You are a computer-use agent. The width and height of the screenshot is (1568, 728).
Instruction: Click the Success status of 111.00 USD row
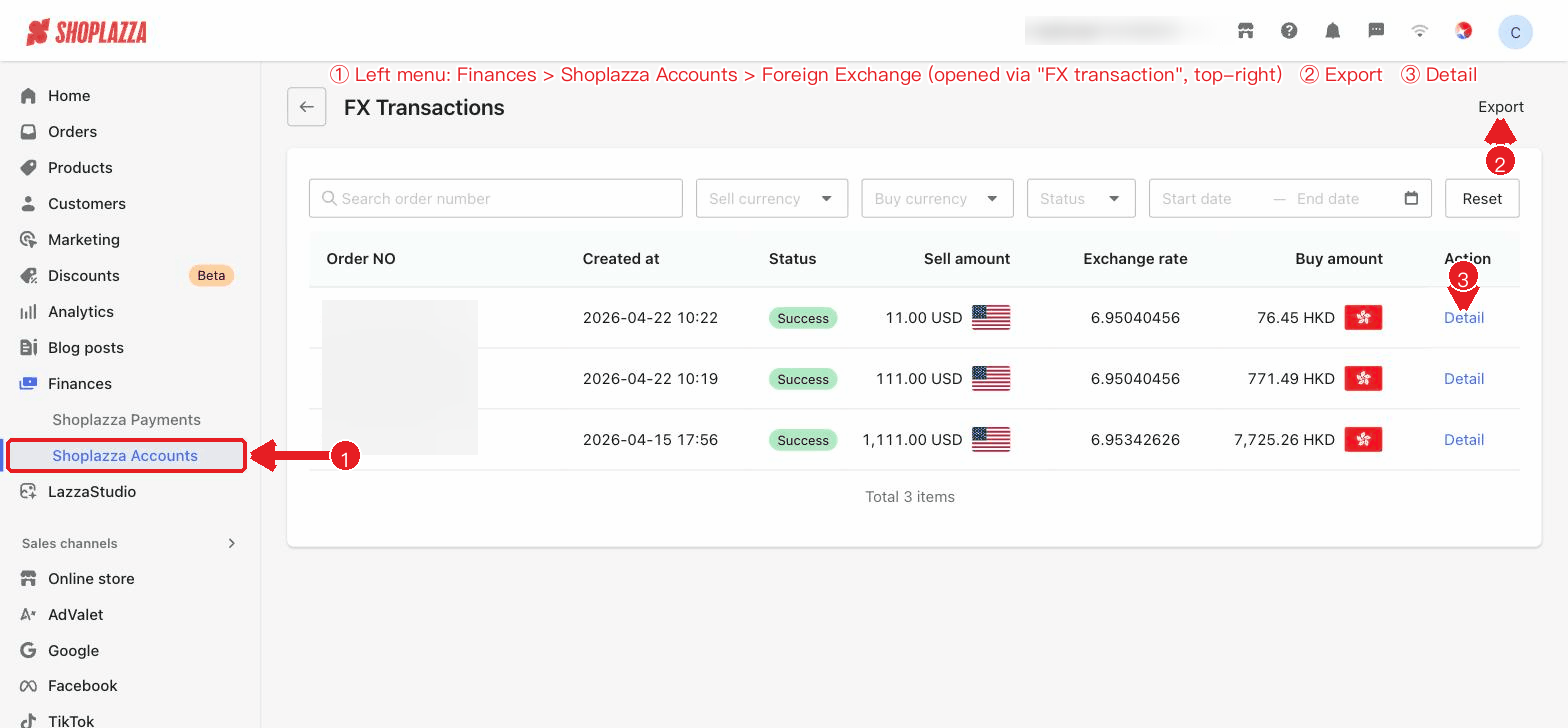coord(803,379)
